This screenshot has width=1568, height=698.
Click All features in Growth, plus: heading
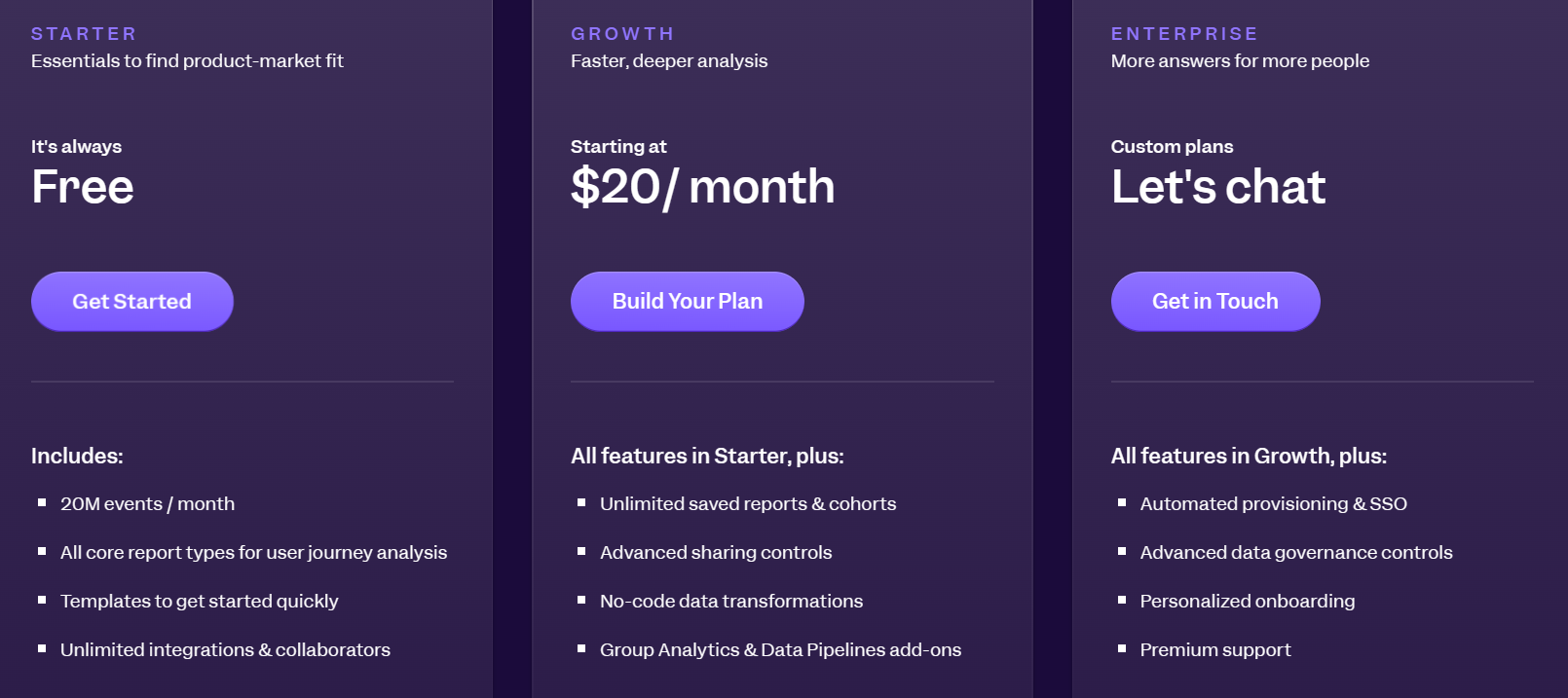[1250, 455]
